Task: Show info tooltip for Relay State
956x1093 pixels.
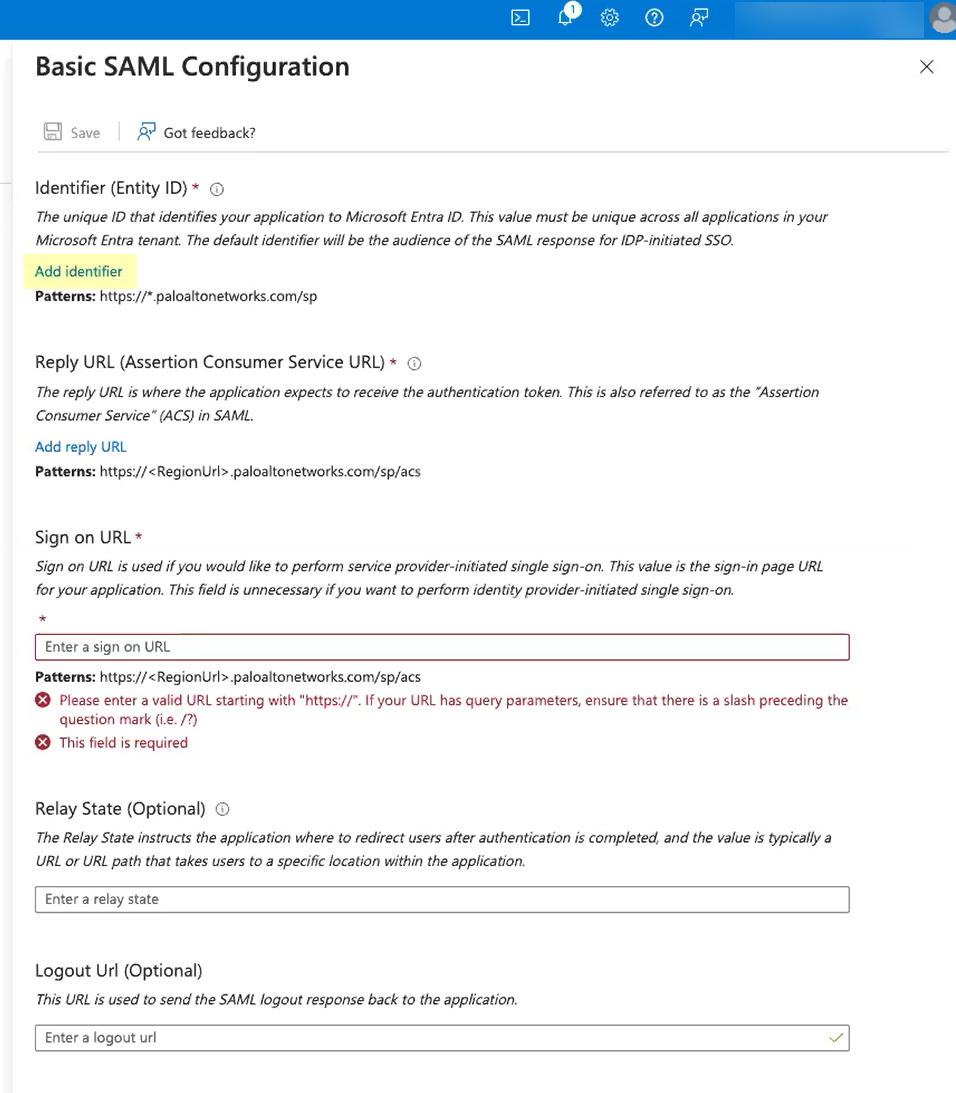Action: pos(223,809)
